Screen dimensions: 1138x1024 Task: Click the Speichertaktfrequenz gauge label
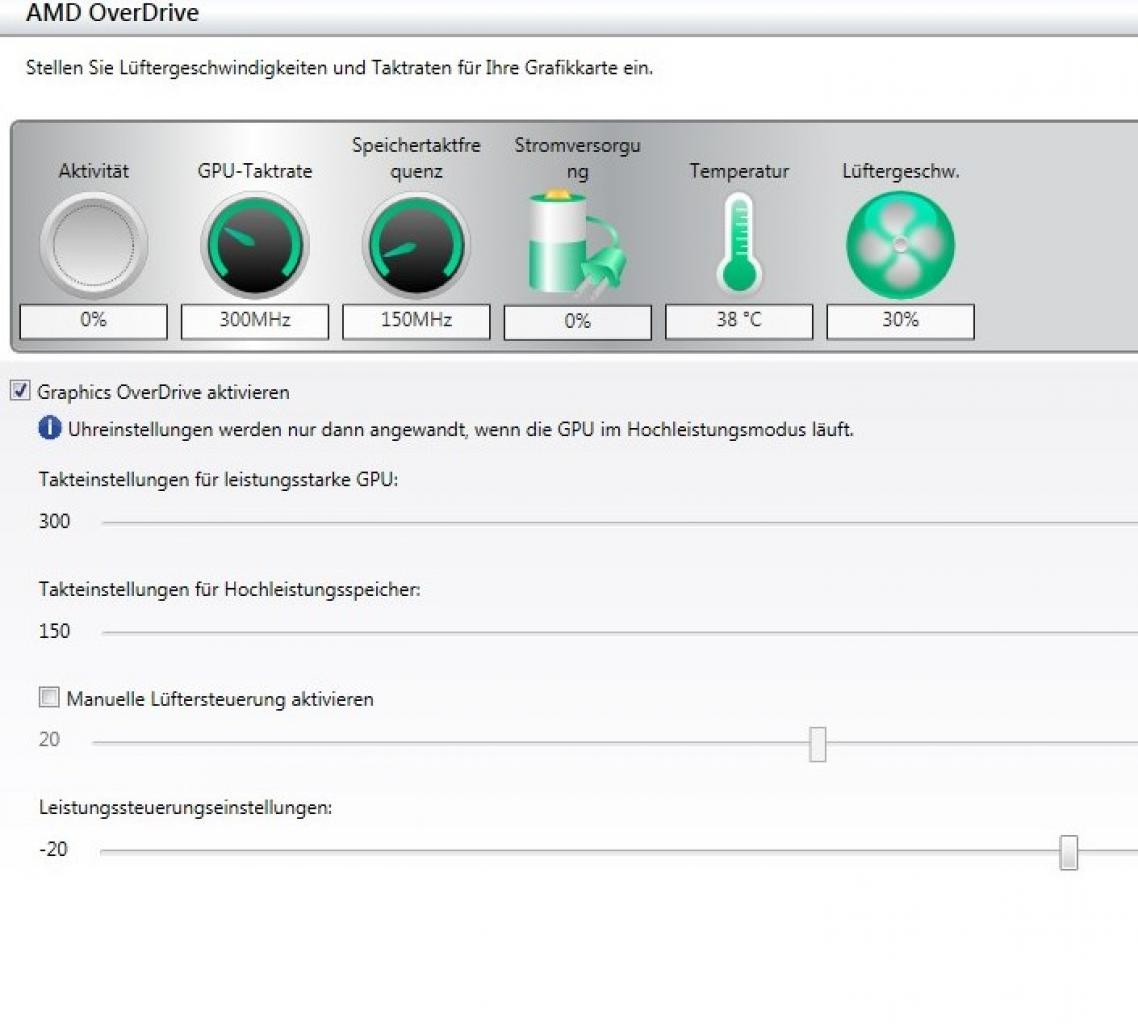pos(416,158)
